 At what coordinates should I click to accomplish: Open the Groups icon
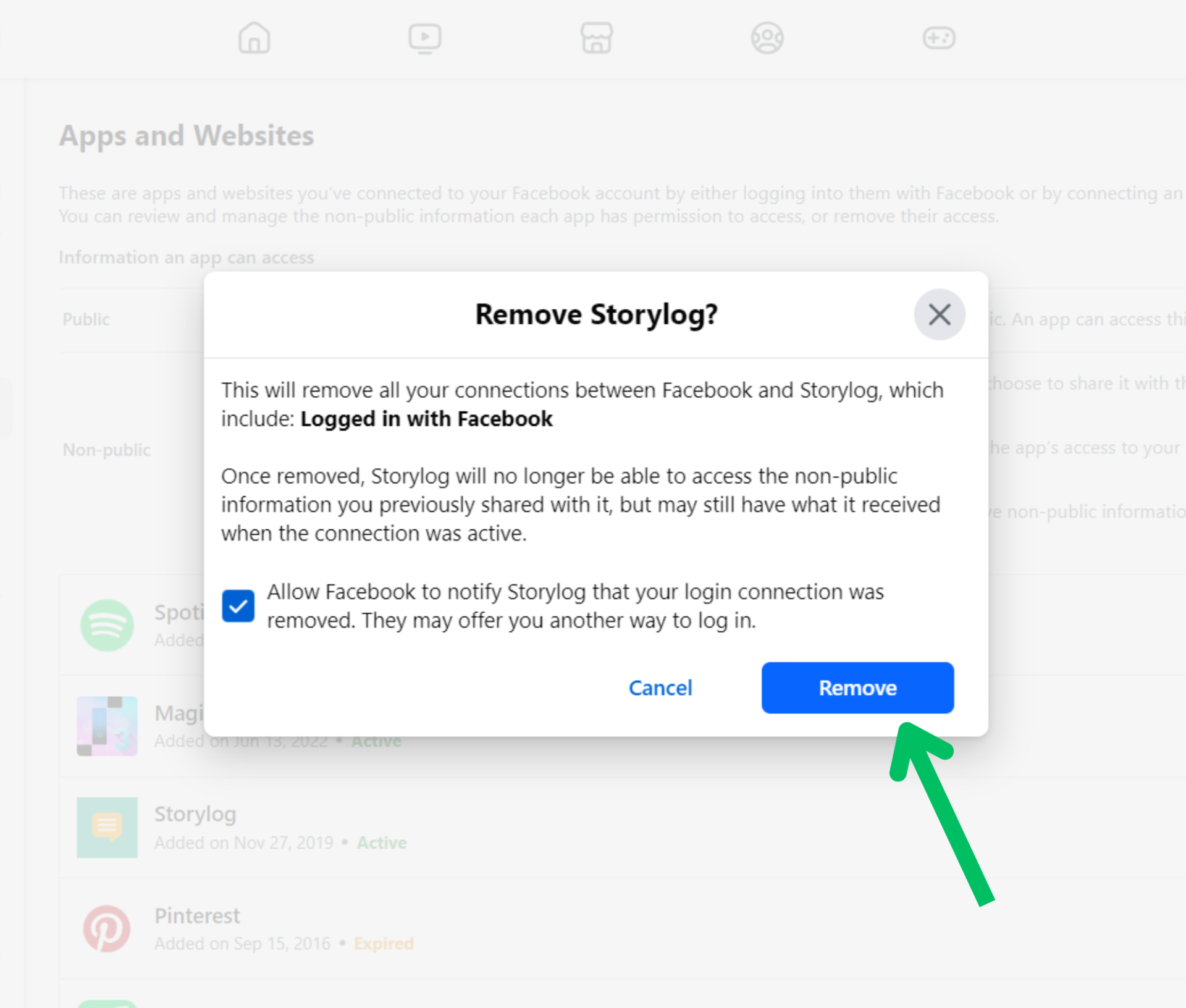767,38
